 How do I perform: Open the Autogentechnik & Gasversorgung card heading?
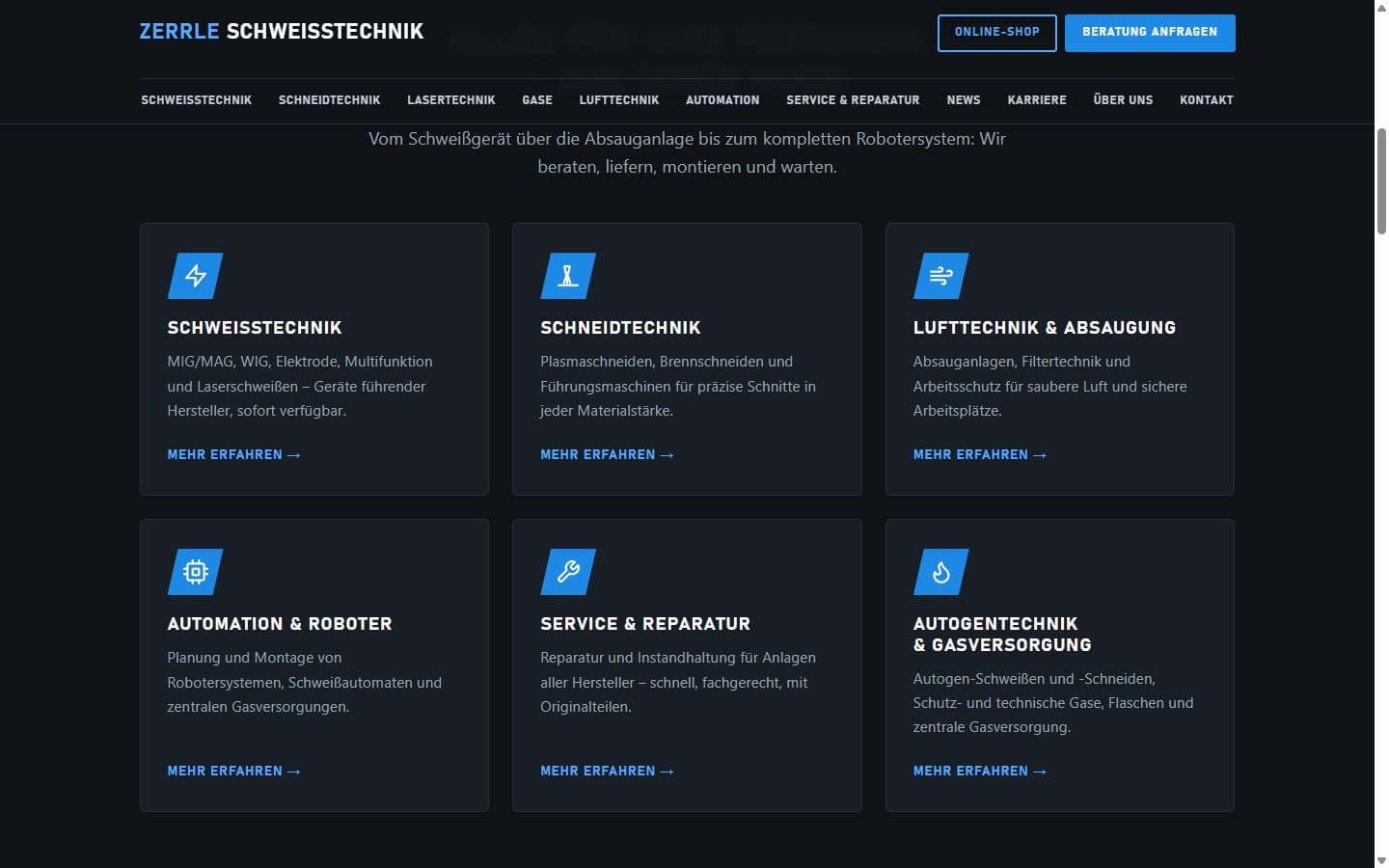tap(1002, 635)
